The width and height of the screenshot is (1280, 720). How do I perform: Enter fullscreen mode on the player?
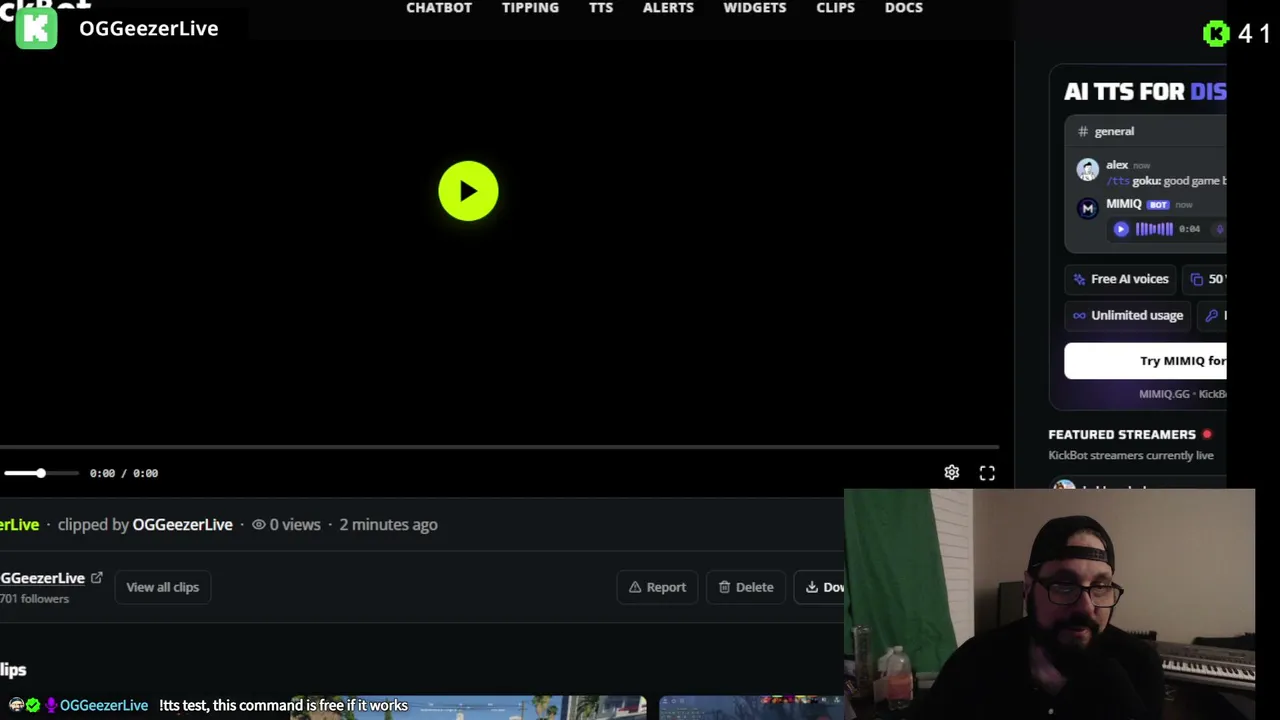[987, 473]
